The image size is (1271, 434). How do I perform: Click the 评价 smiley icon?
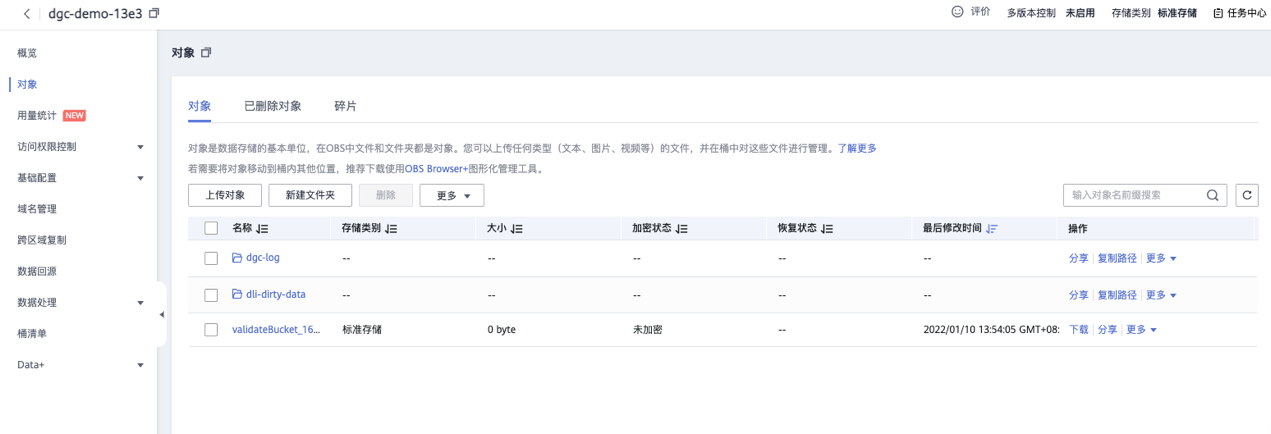click(957, 13)
